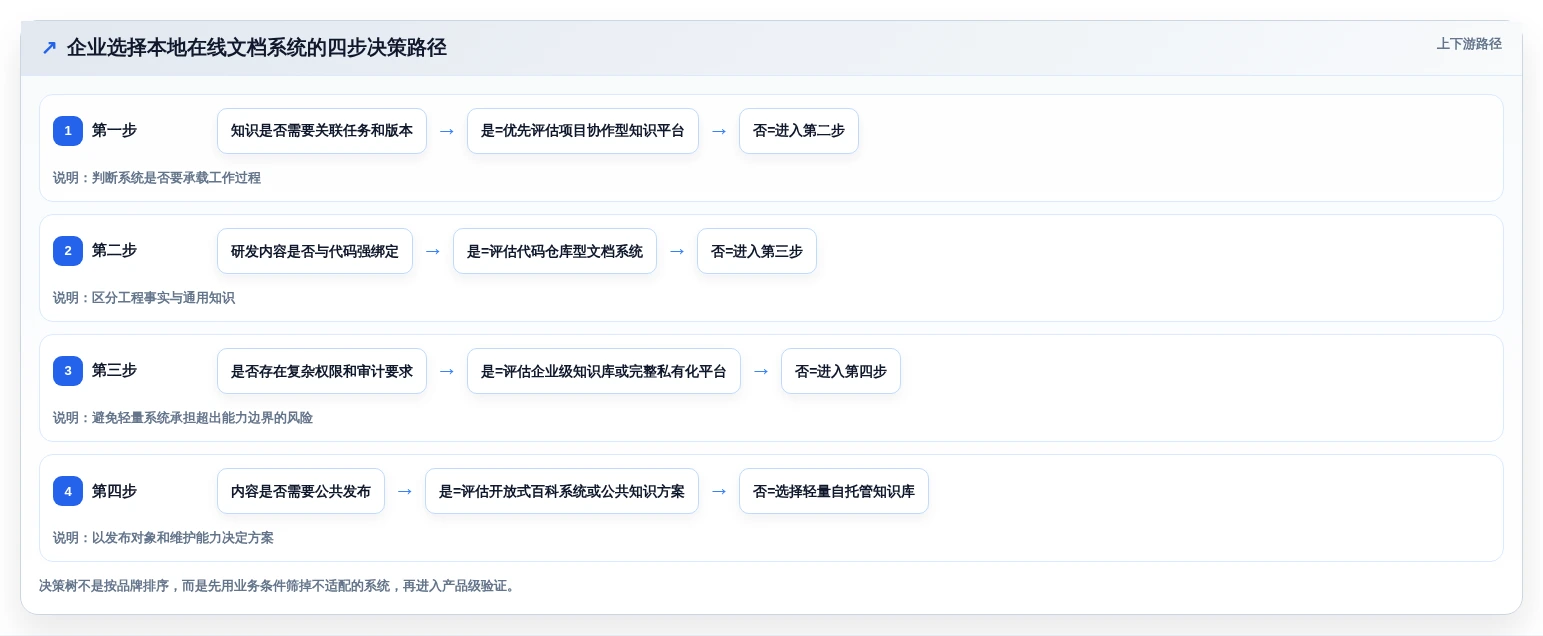Image resolution: width=1543 pixels, height=636 pixels.
Task: Click the note '说明：判断系统是否要承载工作过程'
Action: pos(157,178)
